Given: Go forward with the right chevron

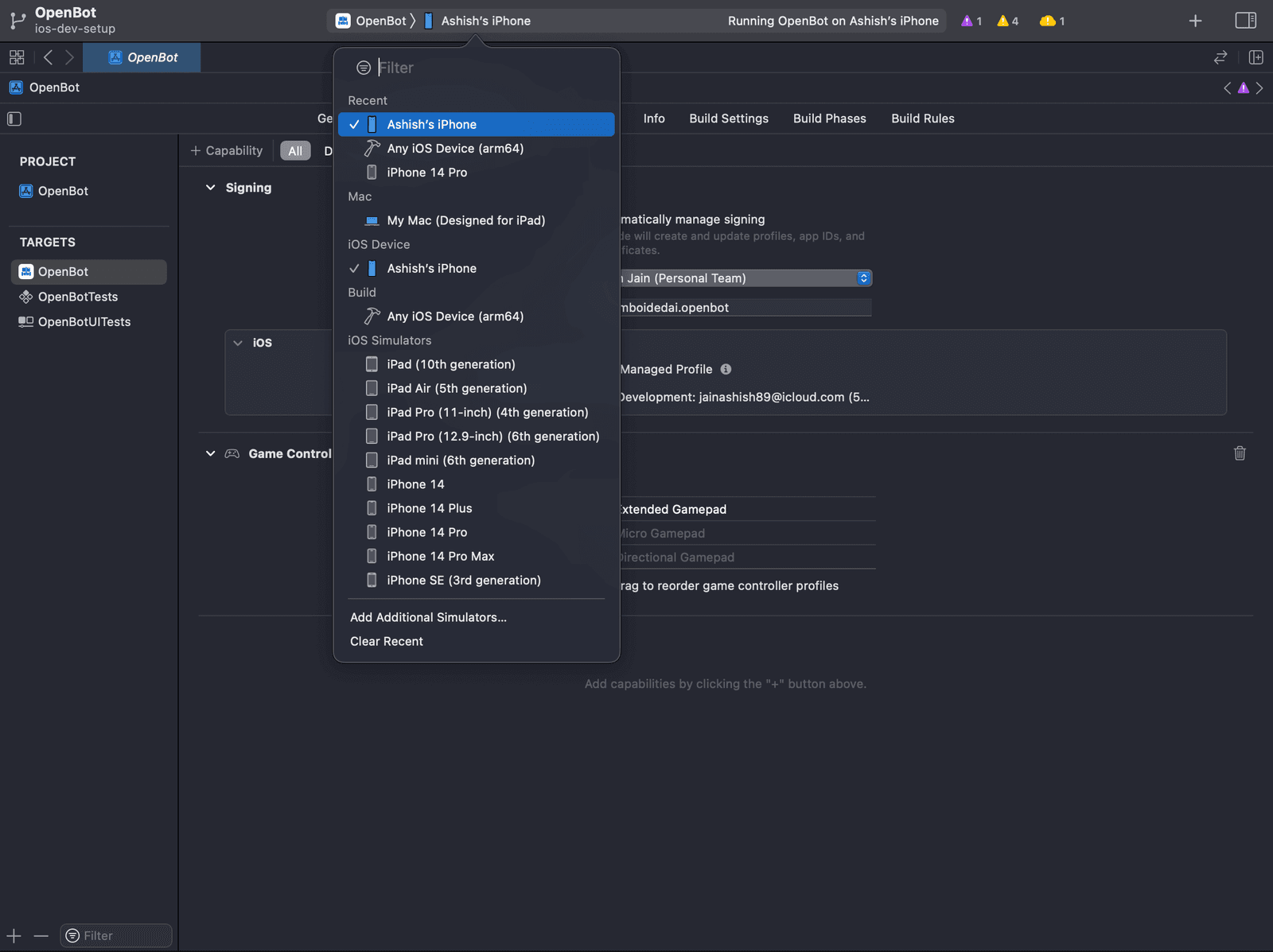Looking at the screenshot, I should (69, 57).
